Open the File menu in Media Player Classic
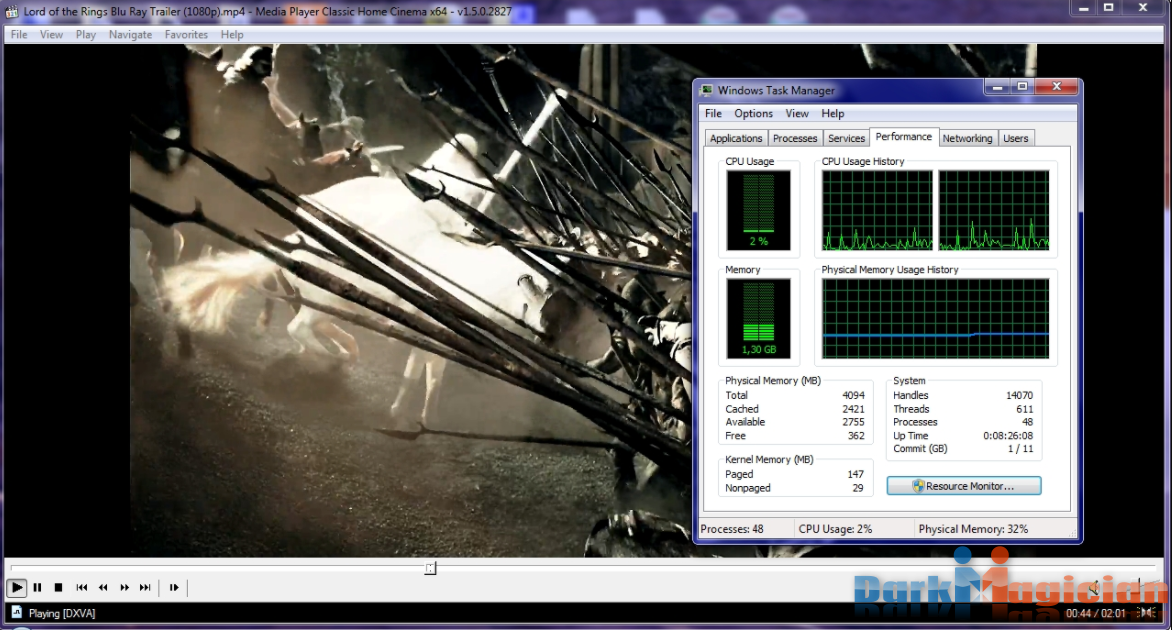Image resolution: width=1172 pixels, height=630 pixels. pyautogui.click(x=19, y=34)
